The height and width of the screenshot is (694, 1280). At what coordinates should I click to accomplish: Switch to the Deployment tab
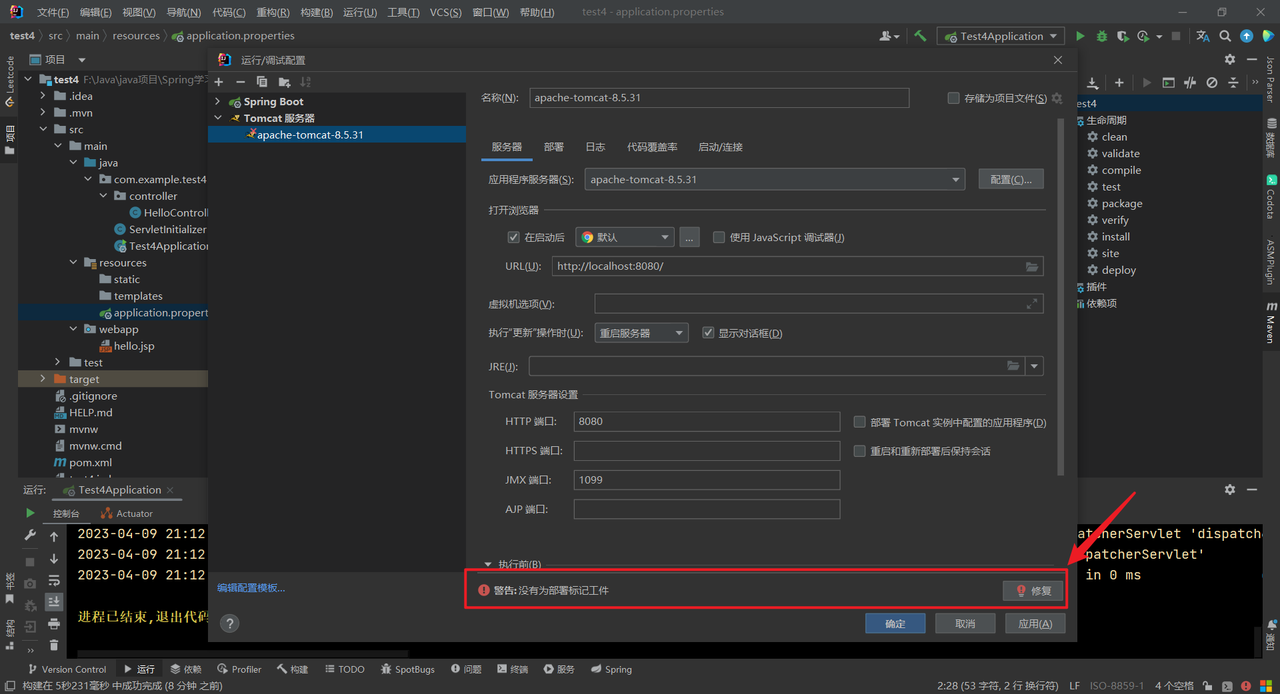tap(554, 147)
